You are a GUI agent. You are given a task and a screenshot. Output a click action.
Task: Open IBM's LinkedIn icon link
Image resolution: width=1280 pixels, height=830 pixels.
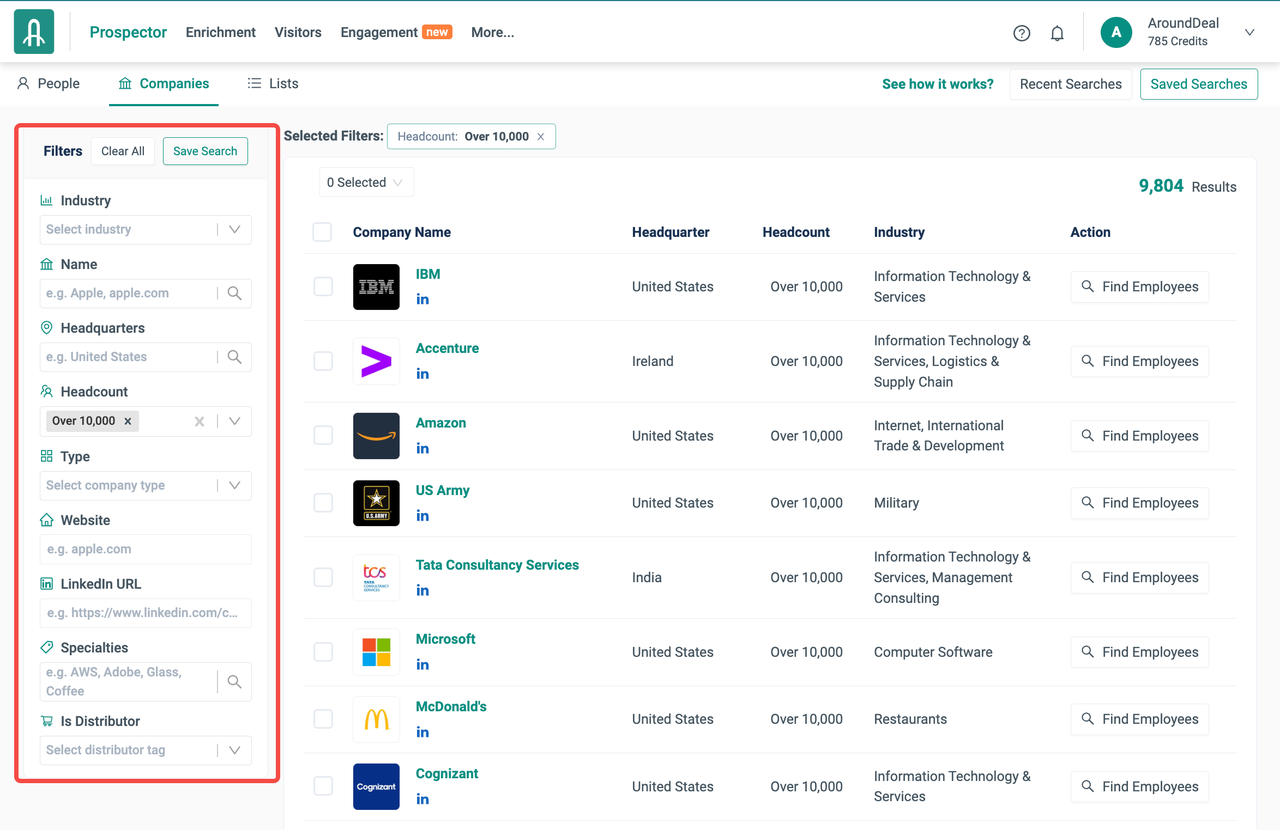(x=423, y=299)
